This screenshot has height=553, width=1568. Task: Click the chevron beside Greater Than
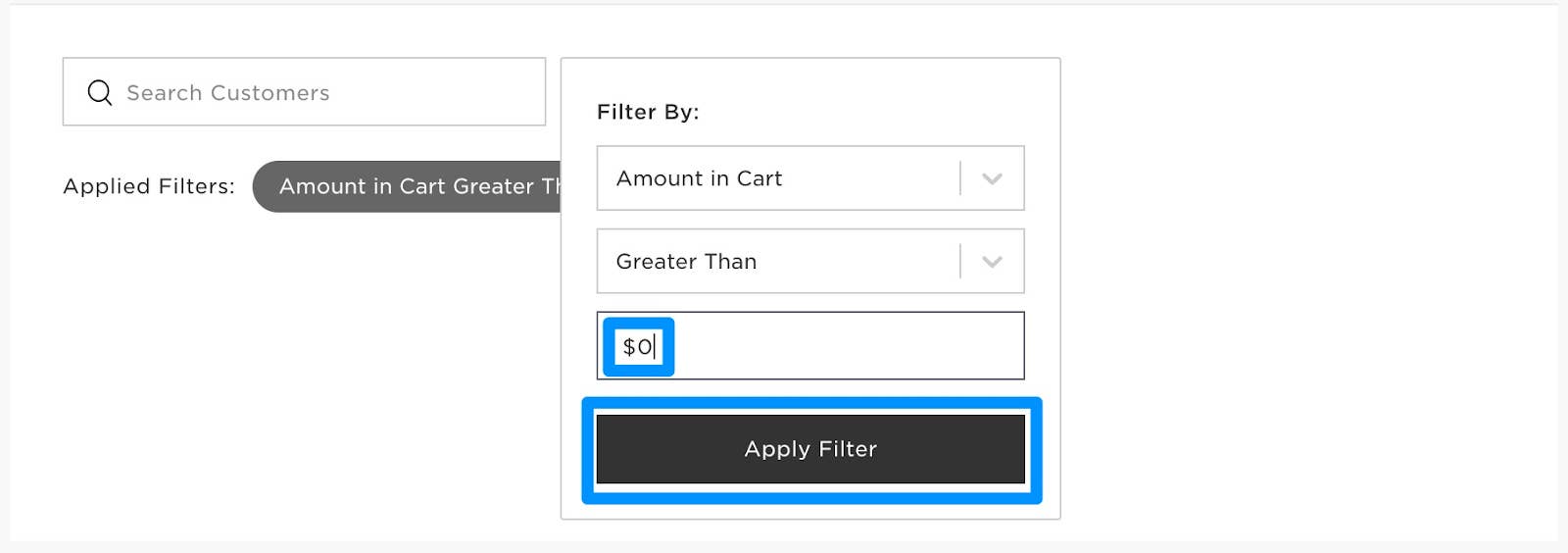(992, 262)
